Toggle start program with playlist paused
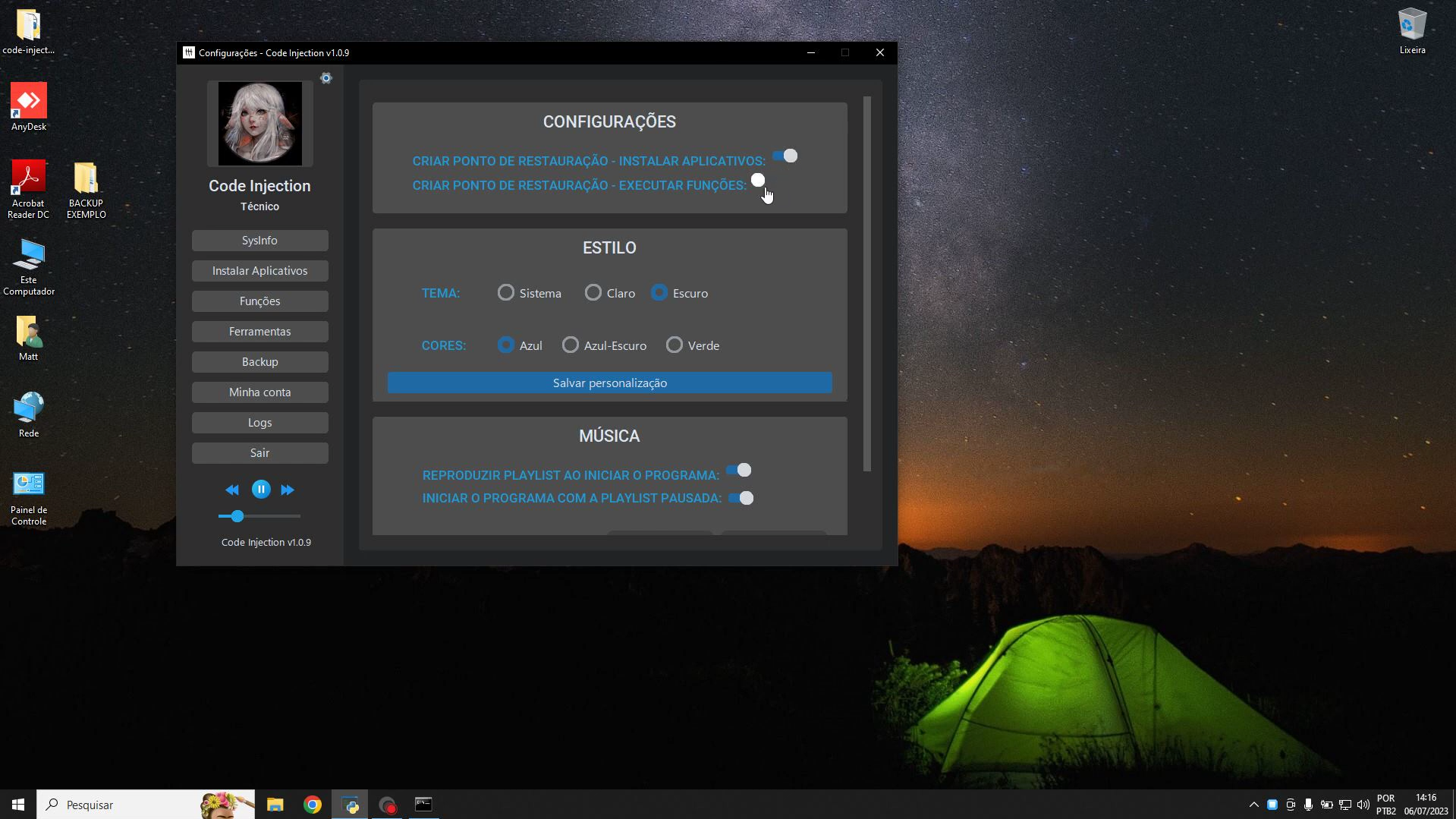The image size is (1456, 819). [741, 498]
